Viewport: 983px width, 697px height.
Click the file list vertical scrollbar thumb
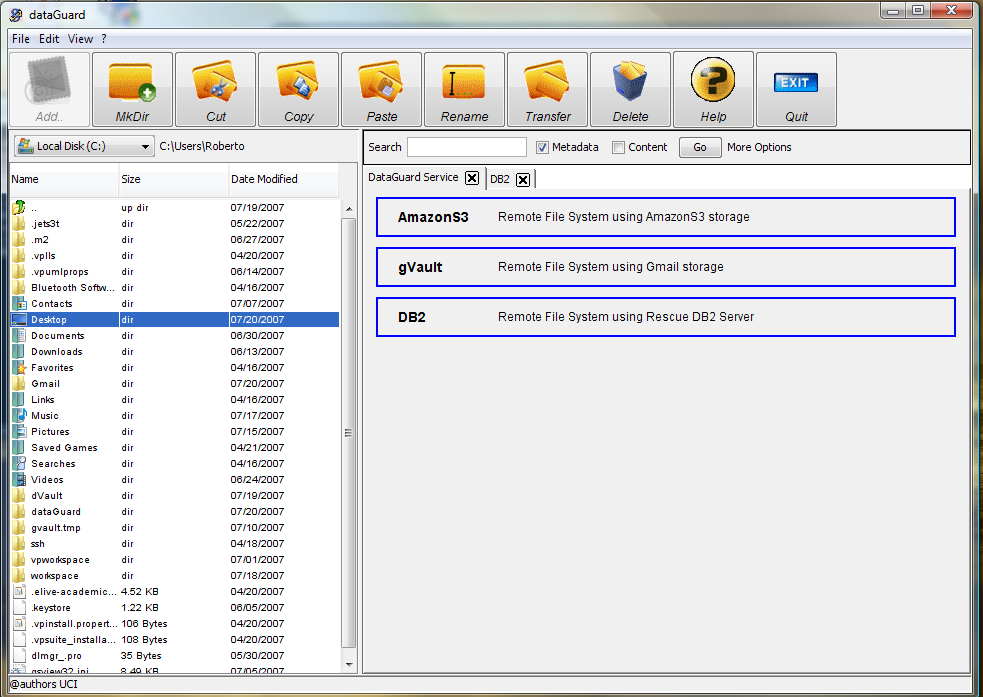click(349, 432)
